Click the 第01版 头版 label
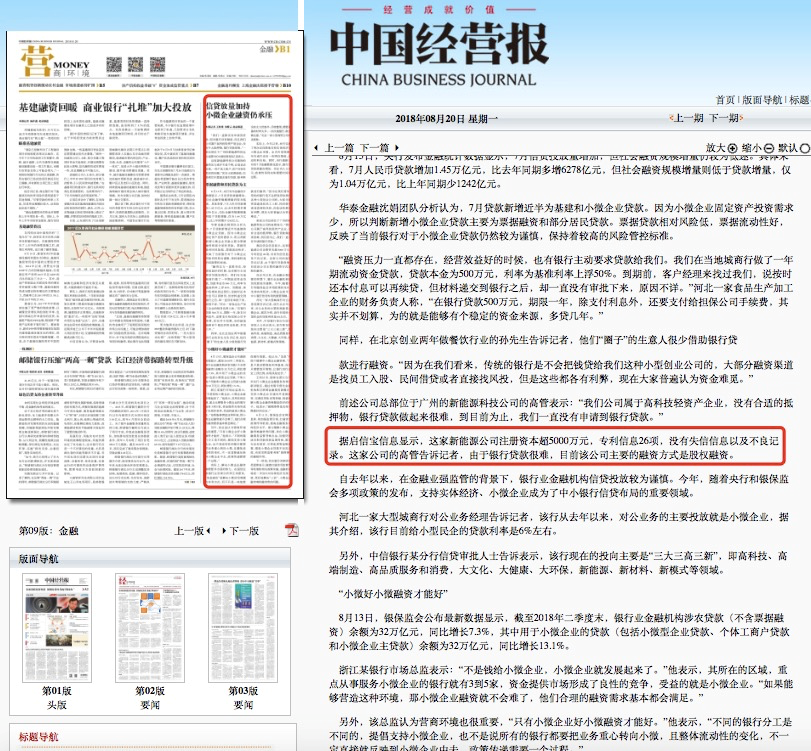Viewport: 811px width, 751px height. tap(57, 698)
